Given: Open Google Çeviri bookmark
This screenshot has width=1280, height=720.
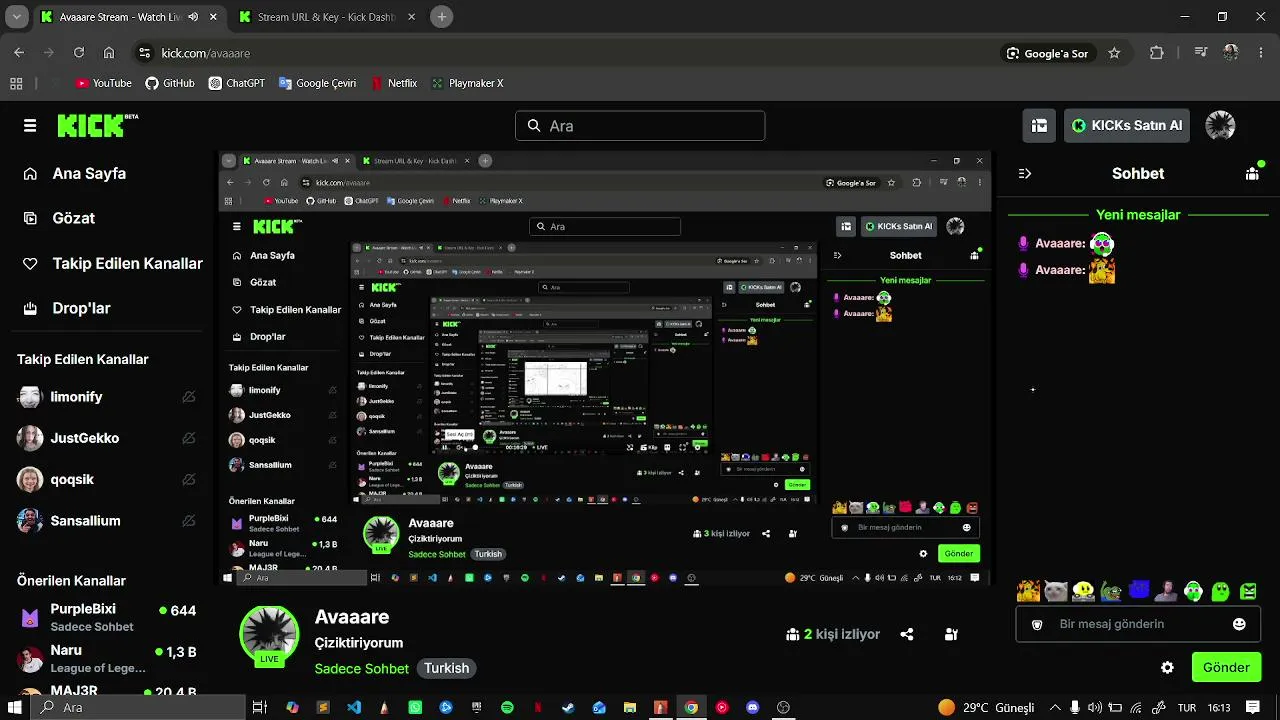Looking at the screenshot, I should pyautogui.click(x=317, y=84).
